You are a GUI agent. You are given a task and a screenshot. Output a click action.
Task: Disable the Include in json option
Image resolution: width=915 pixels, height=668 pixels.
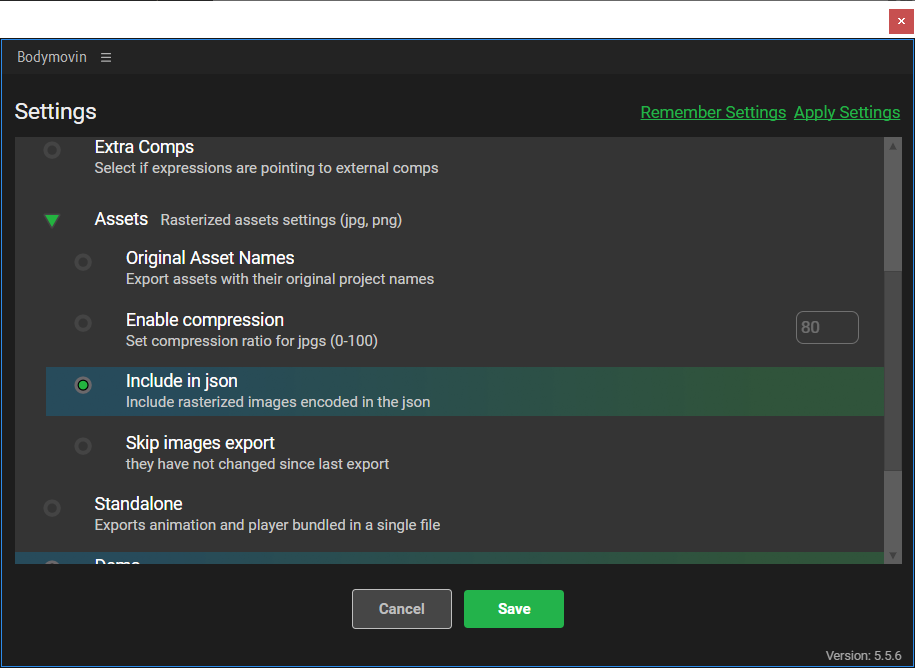point(83,385)
